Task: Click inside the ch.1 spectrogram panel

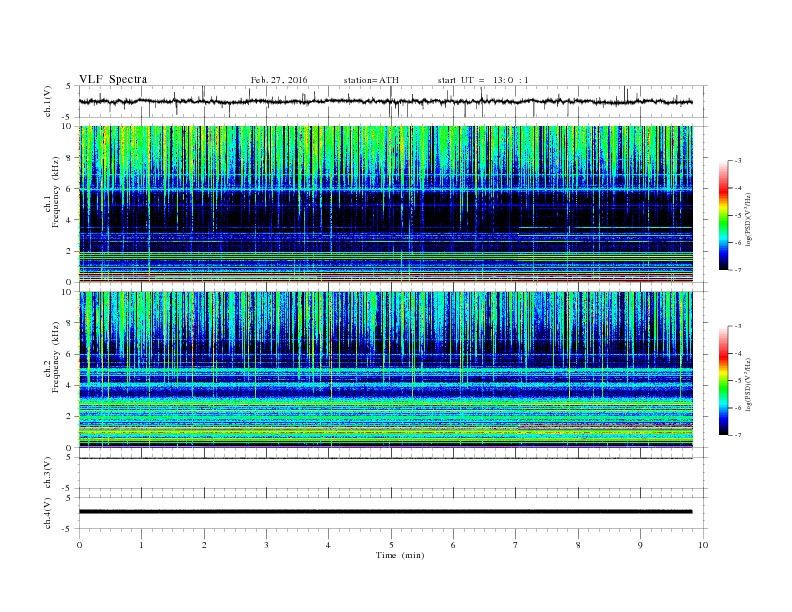Action: tap(386, 204)
